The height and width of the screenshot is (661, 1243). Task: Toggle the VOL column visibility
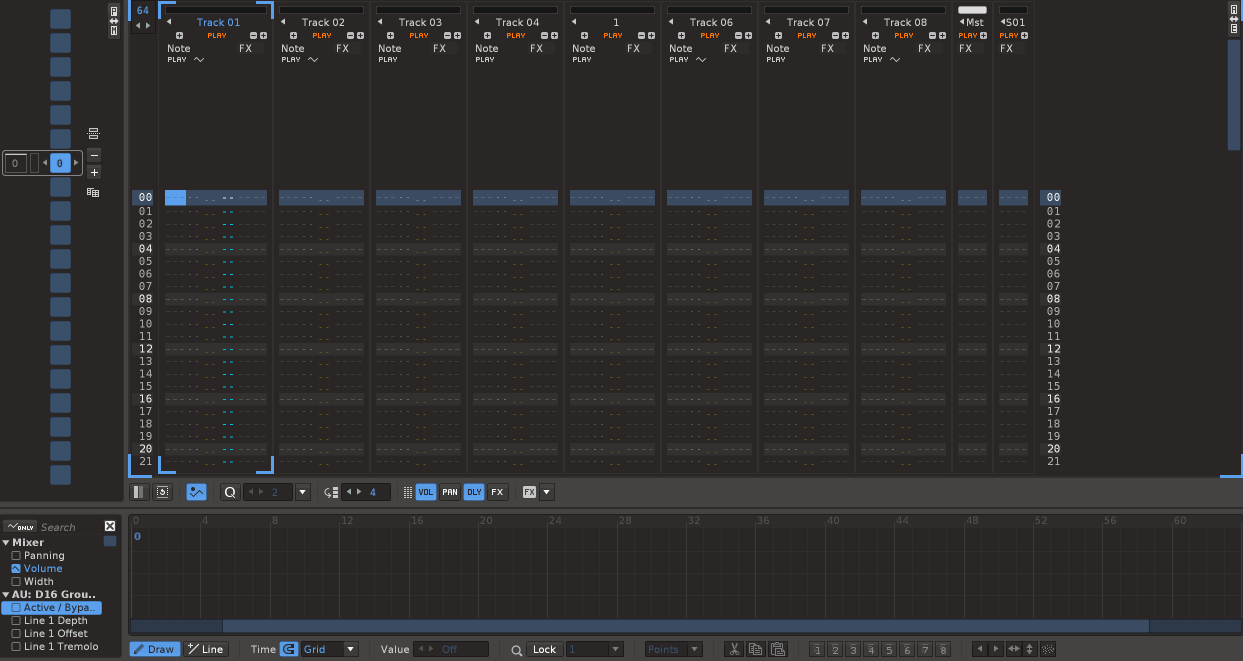click(x=426, y=492)
